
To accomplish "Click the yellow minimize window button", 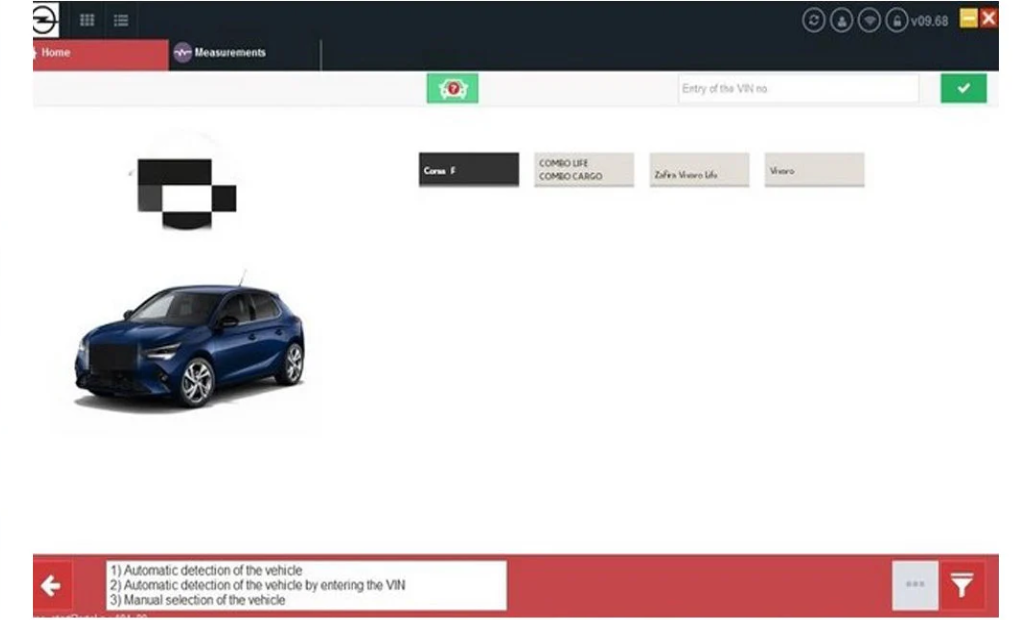I will point(968,18).
